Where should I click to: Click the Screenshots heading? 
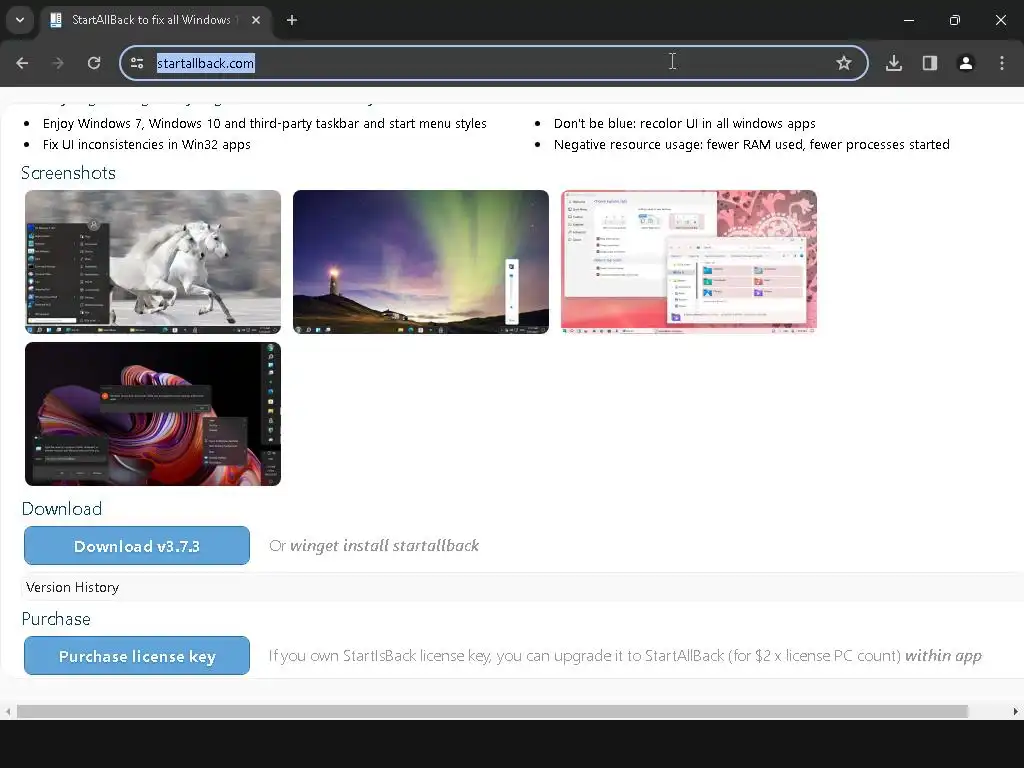(x=69, y=172)
